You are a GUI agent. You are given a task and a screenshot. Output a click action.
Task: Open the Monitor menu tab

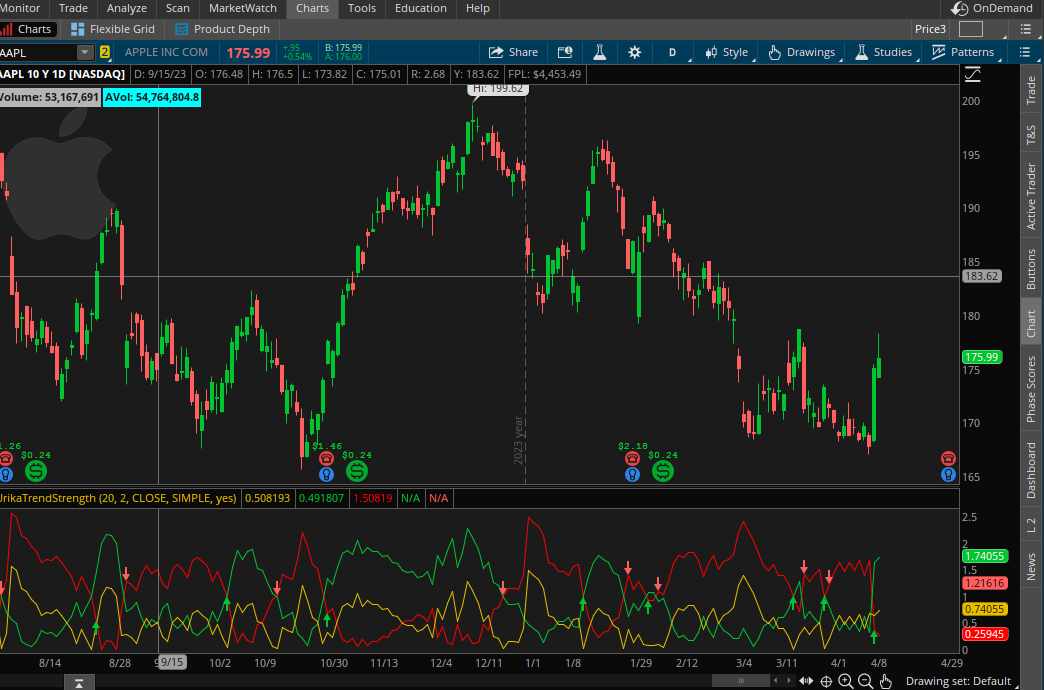[20, 8]
